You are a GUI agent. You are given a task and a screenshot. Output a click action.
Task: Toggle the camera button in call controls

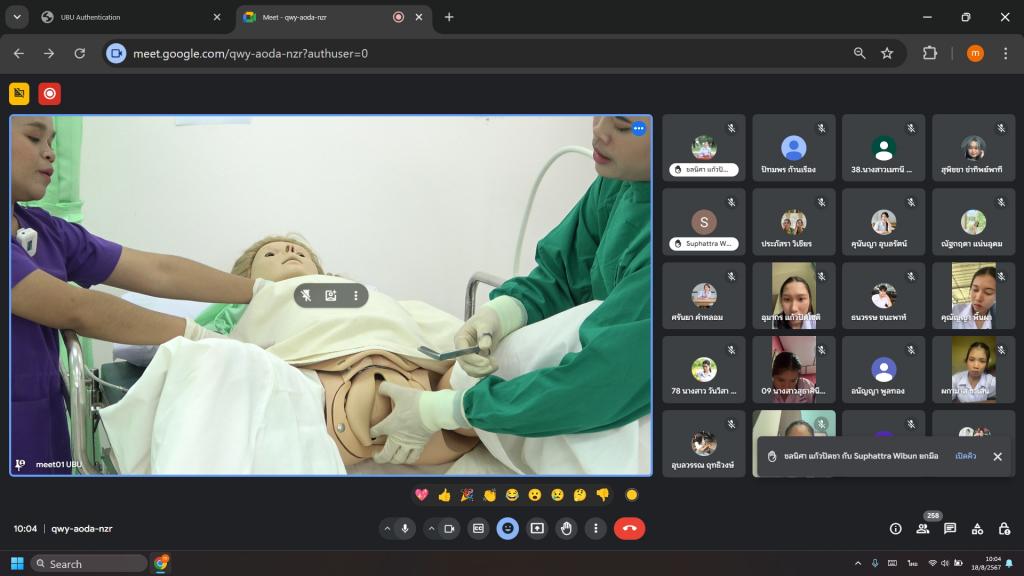tap(450, 528)
